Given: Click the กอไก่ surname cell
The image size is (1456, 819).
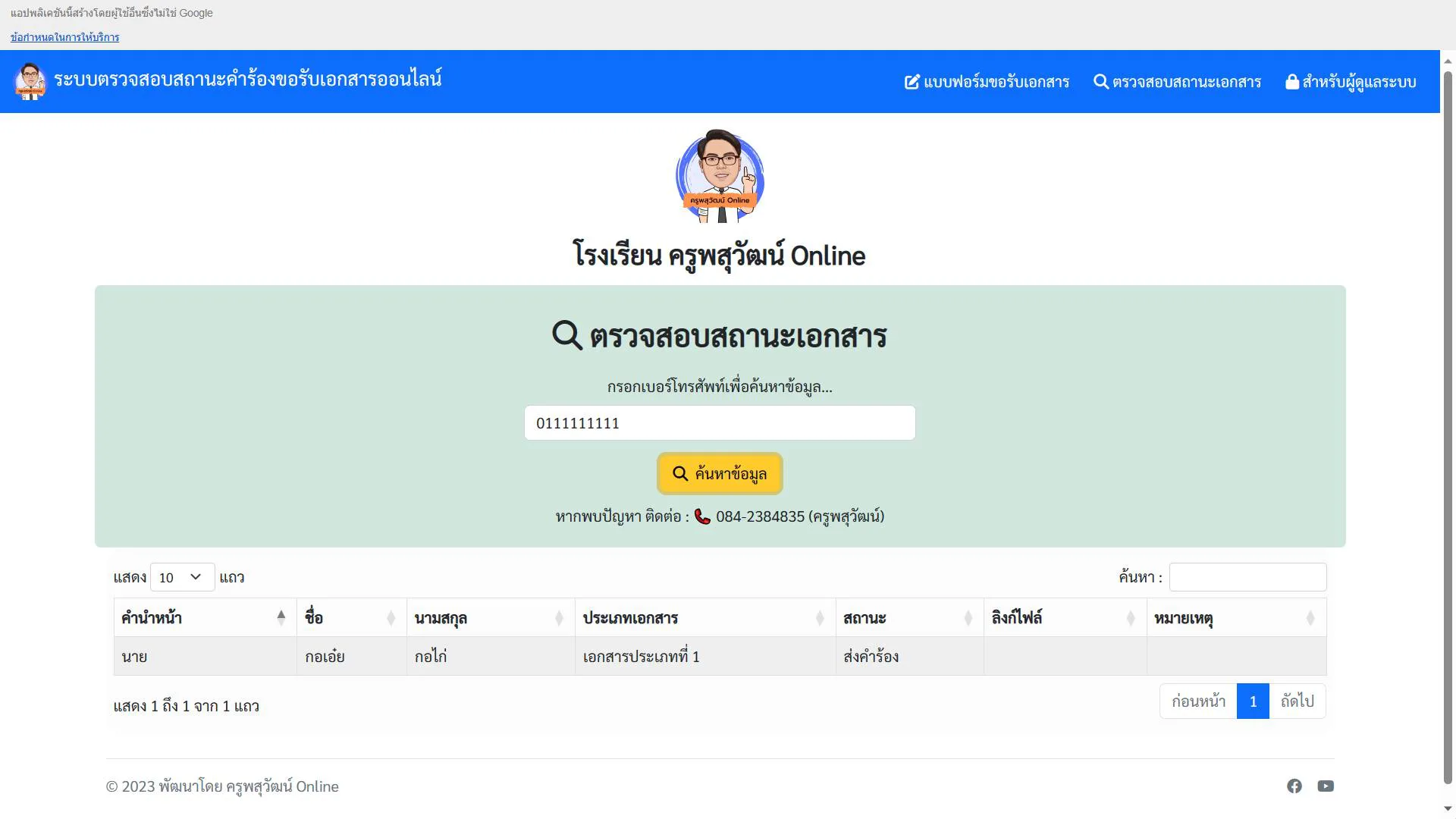Looking at the screenshot, I should [491, 657].
